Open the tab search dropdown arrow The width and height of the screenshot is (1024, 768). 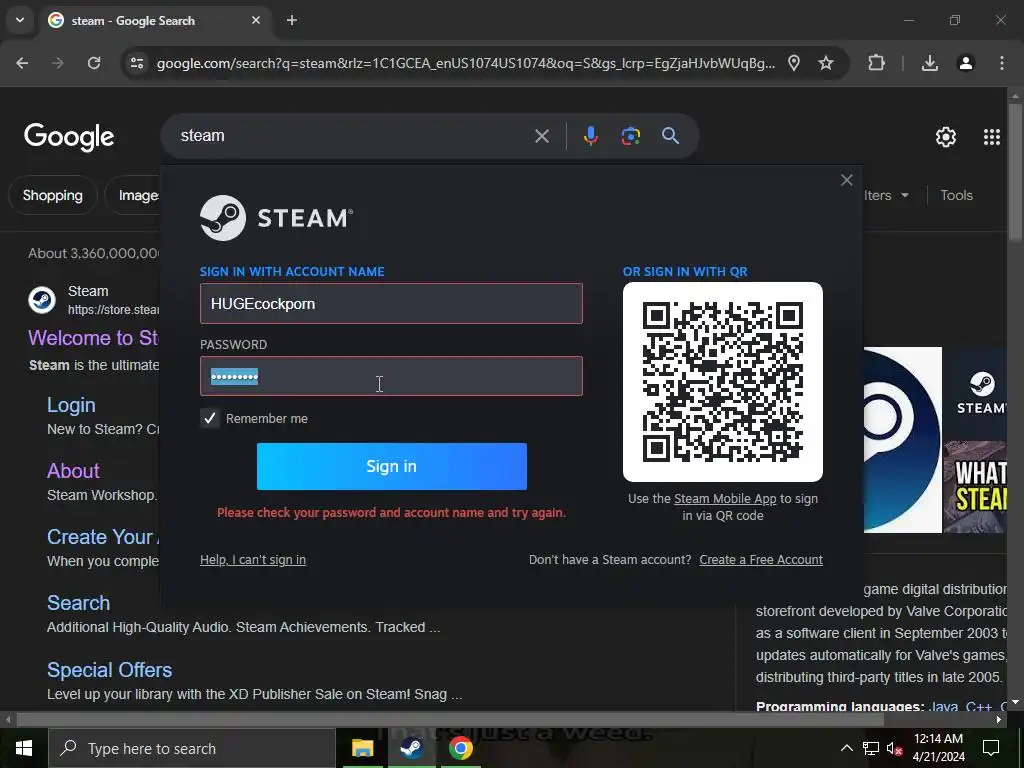20,20
